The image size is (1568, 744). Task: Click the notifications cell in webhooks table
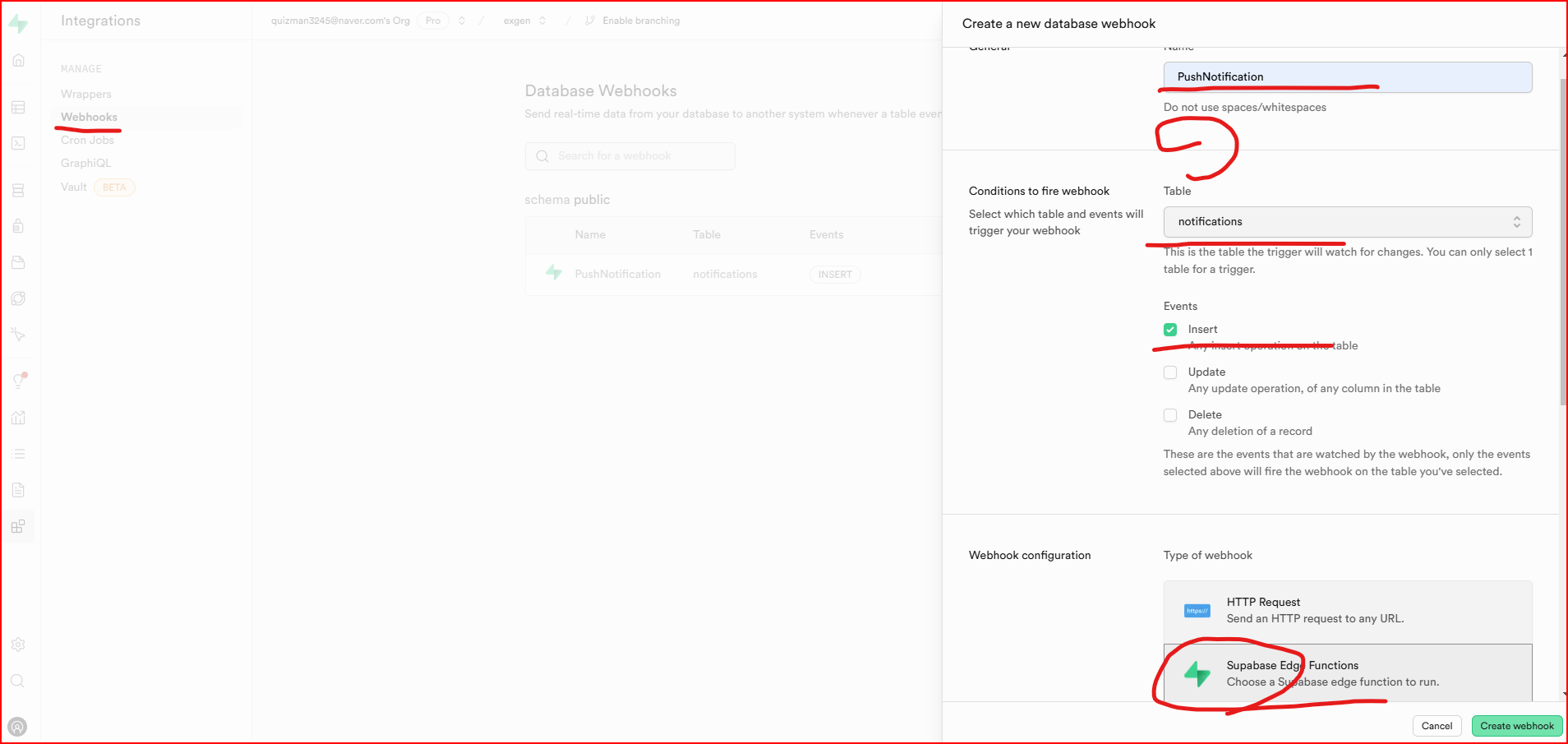click(x=725, y=275)
